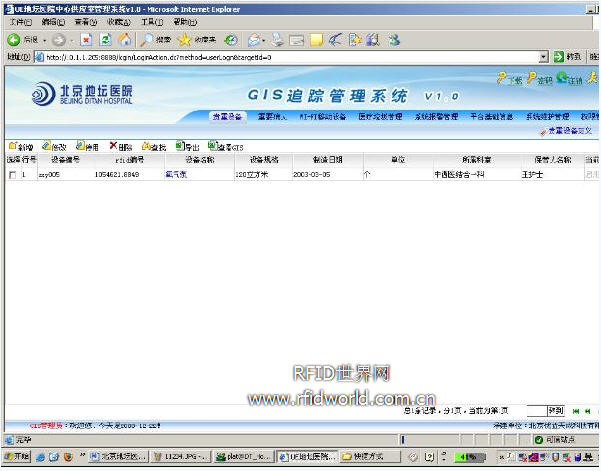Click the IE Refresh page icon
This screenshot has height=471, width=601.
[x=106, y=40]
